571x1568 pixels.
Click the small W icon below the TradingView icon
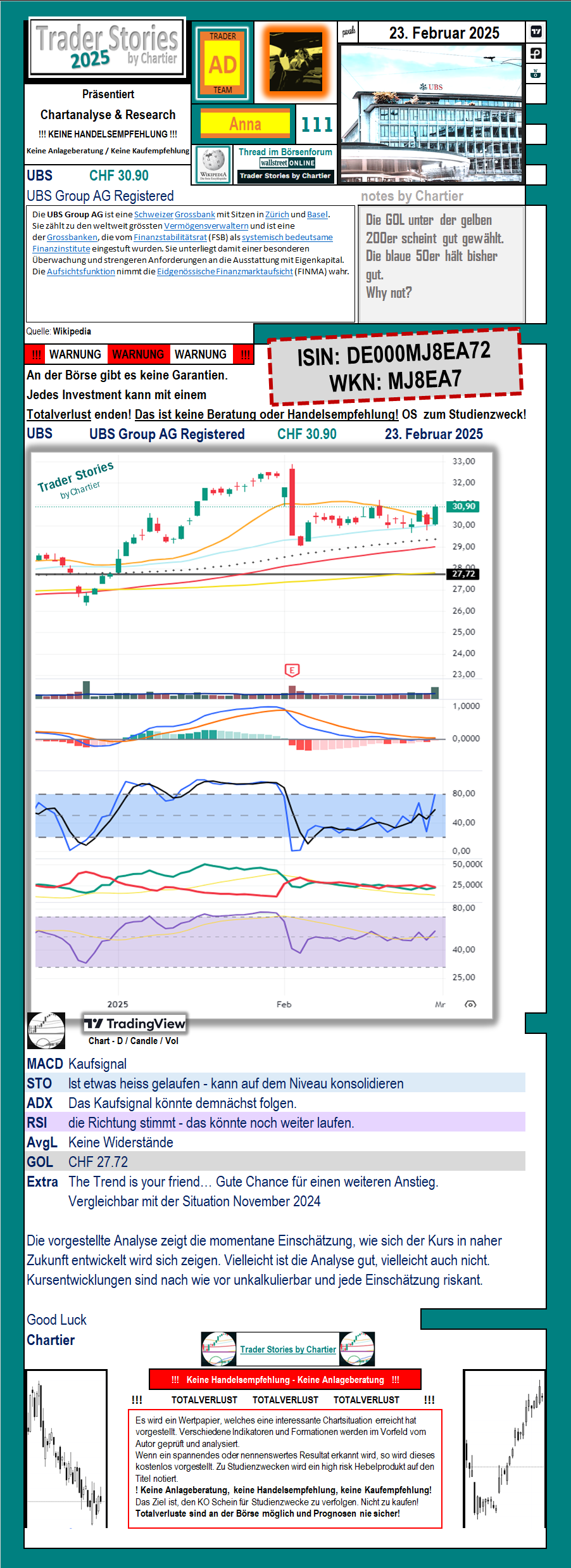tap(536, 73)
